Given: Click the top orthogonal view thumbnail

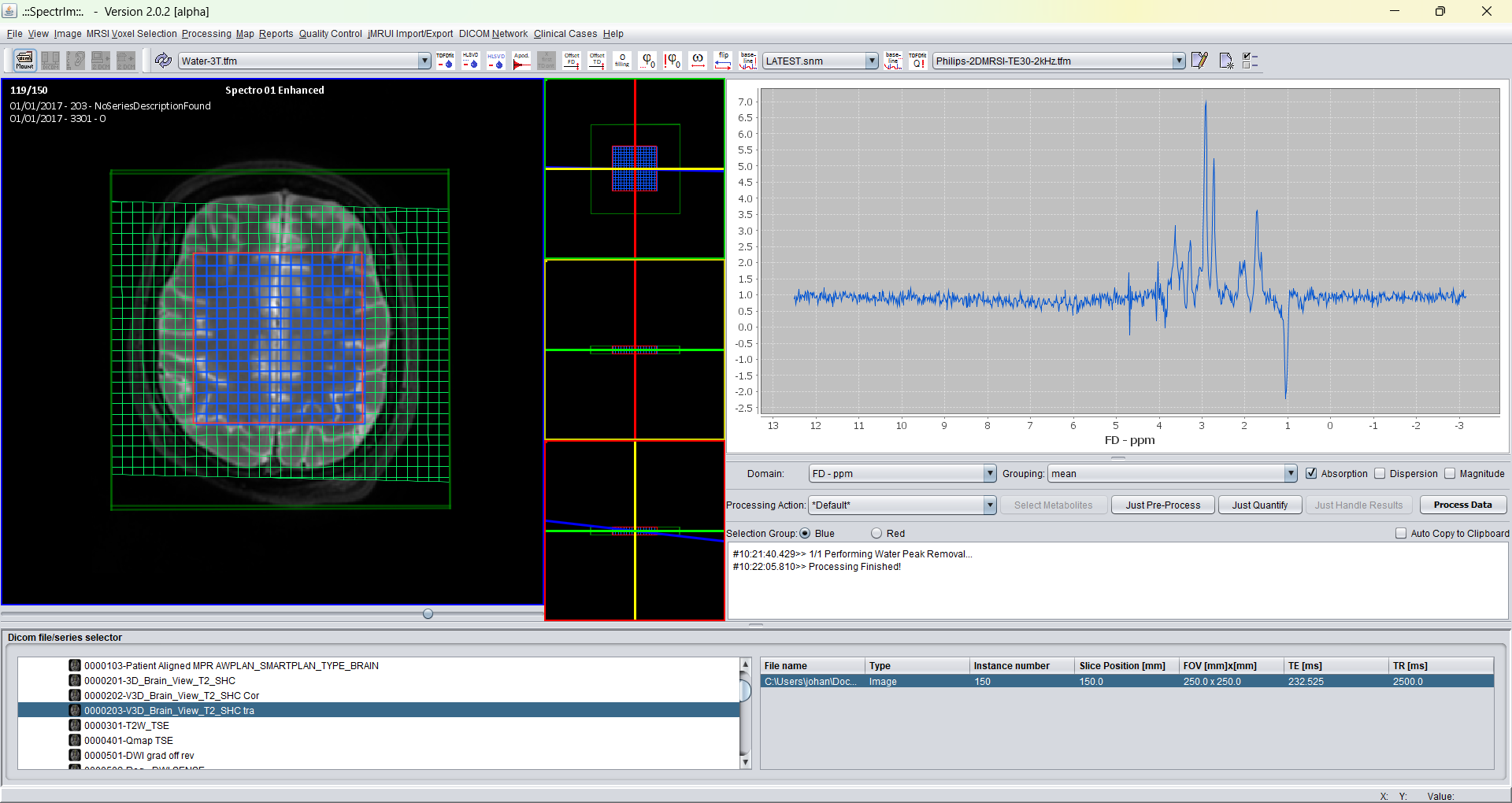Looking at the screenshot, I should [x=635, y=168].
